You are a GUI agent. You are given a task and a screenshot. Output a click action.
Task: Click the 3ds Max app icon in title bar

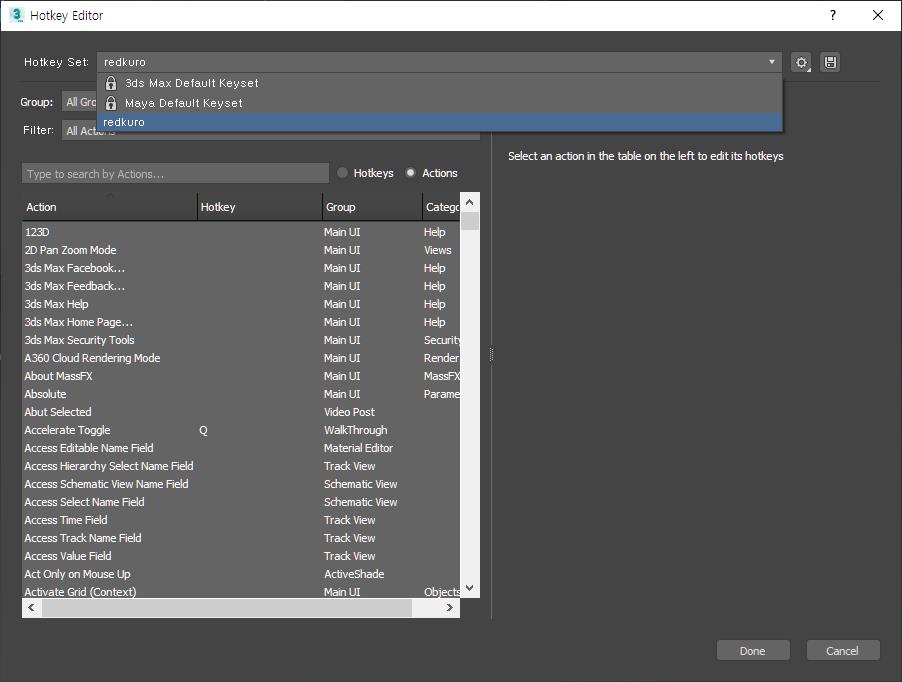[x=17, y=15]
